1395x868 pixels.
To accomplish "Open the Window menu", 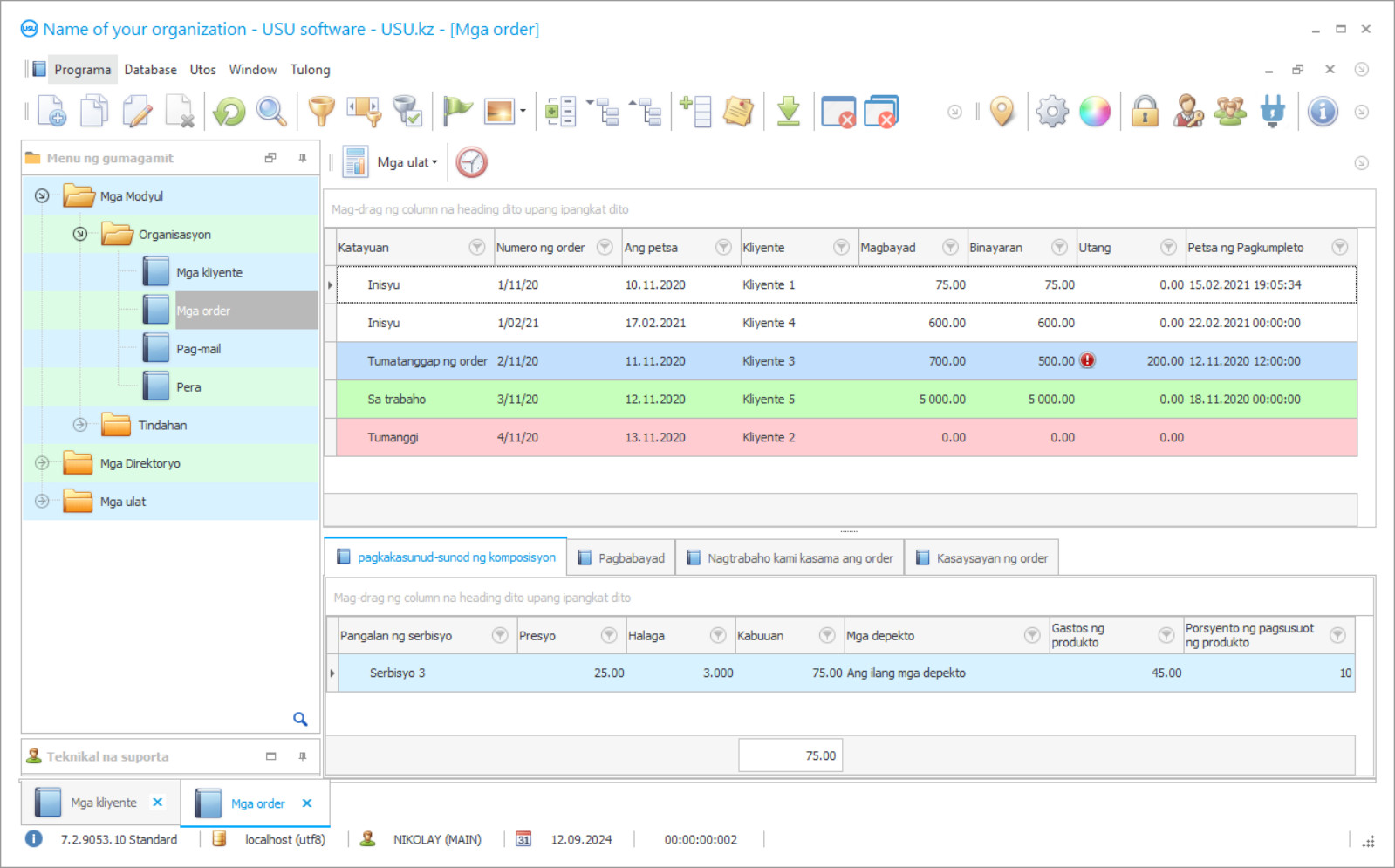I will tap(253, 70).
